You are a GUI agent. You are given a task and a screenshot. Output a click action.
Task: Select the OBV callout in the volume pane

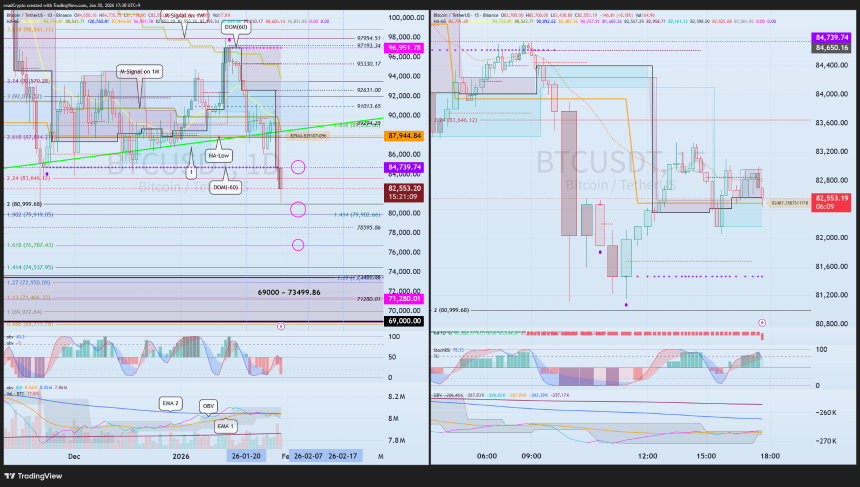point(208,406)
